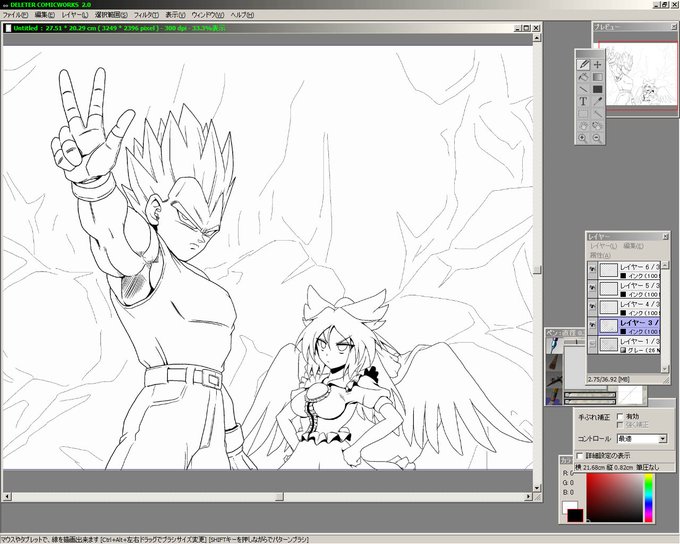The height and width of the screenshot is (544, 680).
Task: Choose the airbrush brush type
Action: pos(554,379)
